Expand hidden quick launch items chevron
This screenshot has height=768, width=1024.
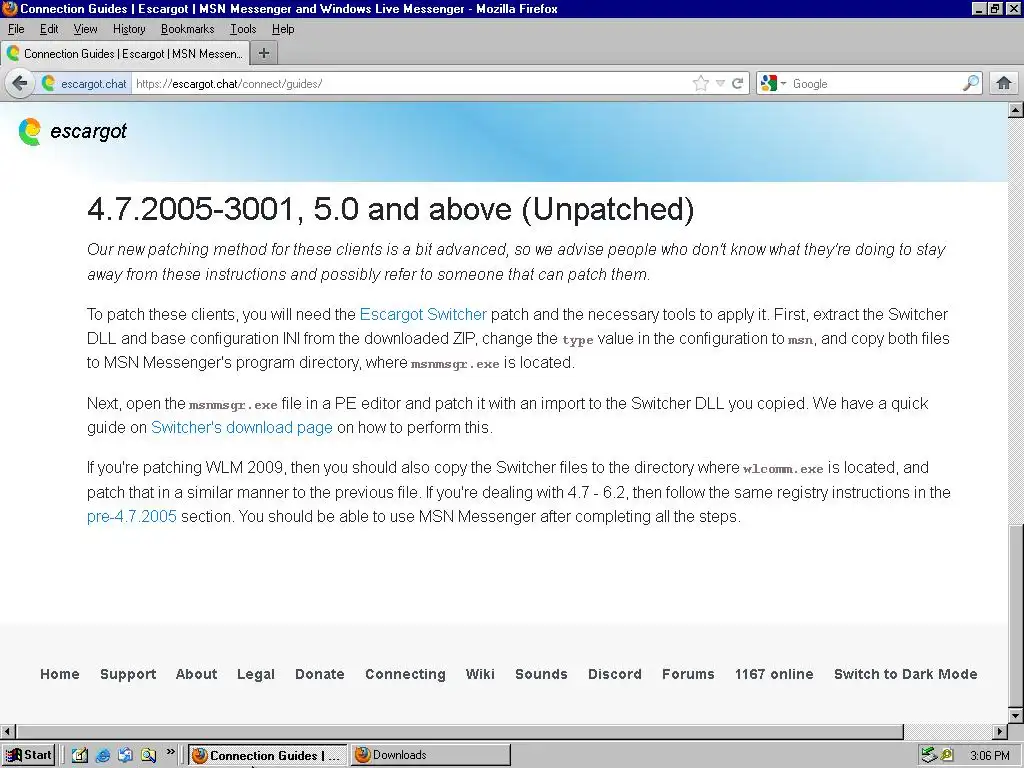170,752
